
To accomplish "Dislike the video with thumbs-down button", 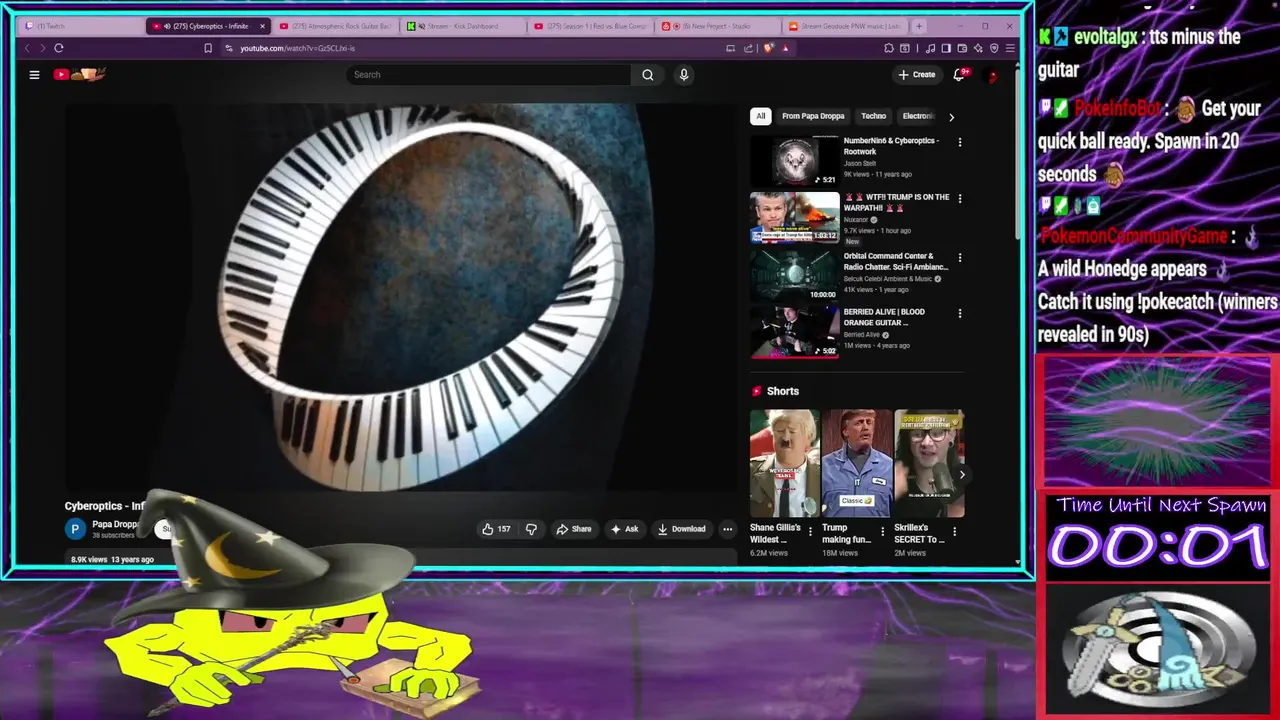I will click(x=531, y=529).
